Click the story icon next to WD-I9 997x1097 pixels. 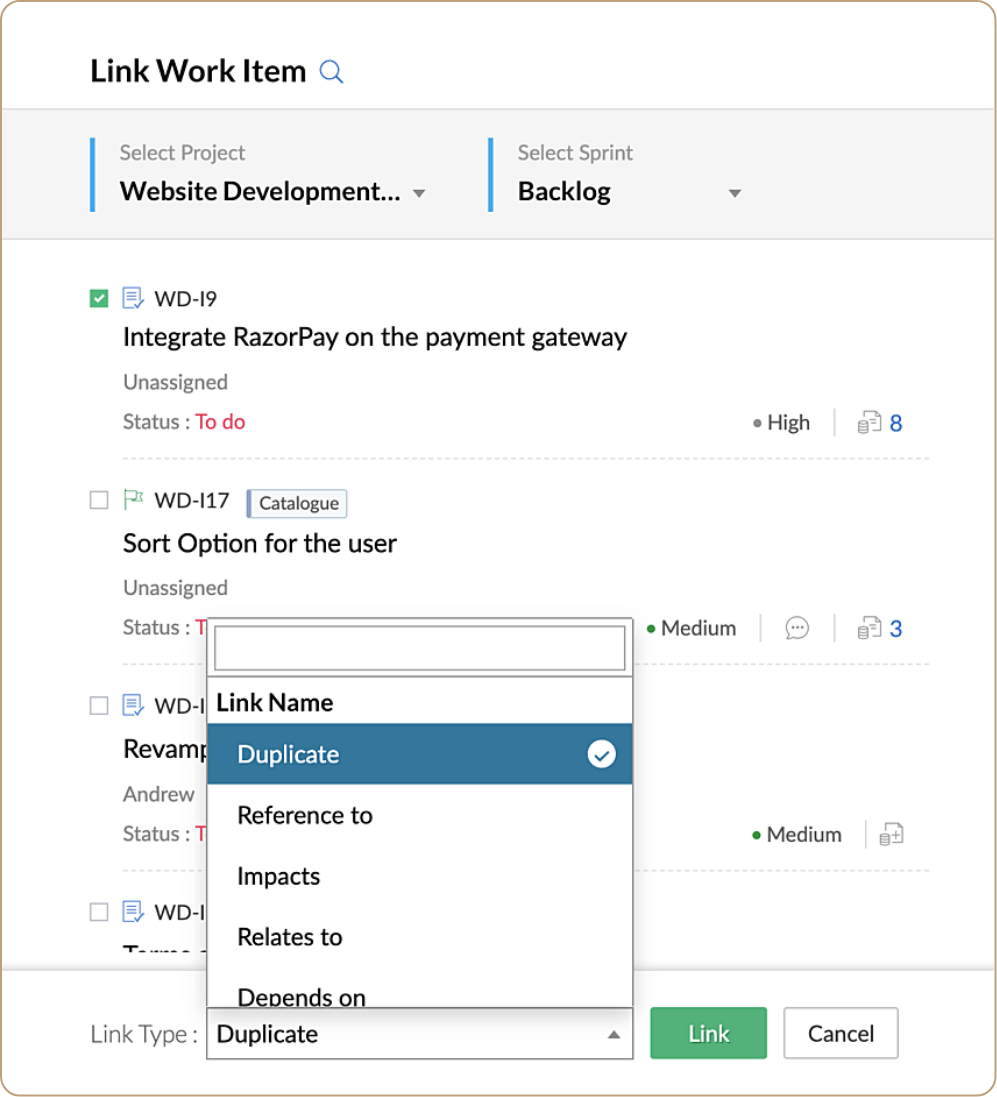pos(133,298)
